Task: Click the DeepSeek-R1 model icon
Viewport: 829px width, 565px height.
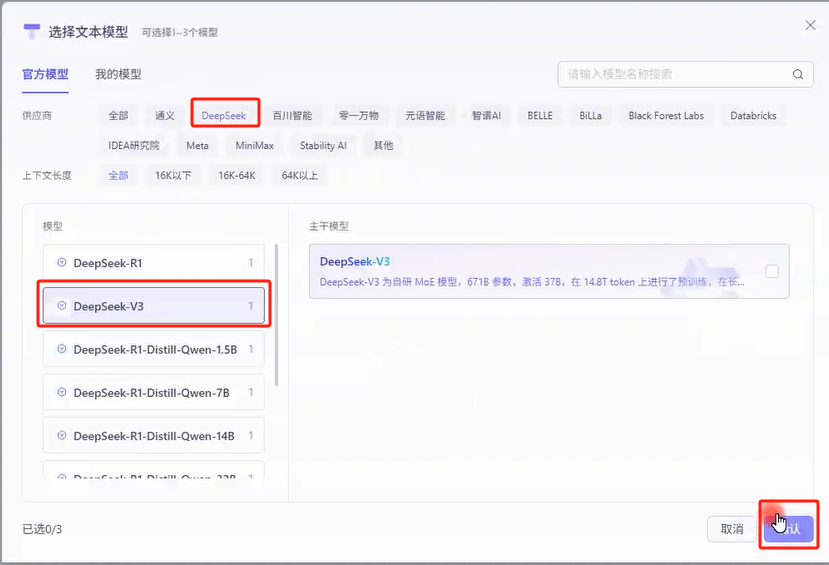Action: [x=62, y=263]
